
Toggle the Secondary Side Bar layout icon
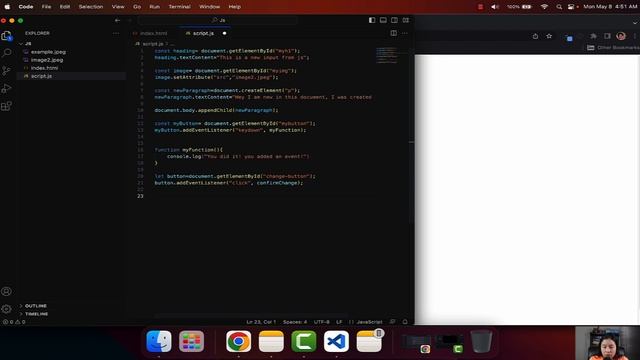[x=394, y=20]
